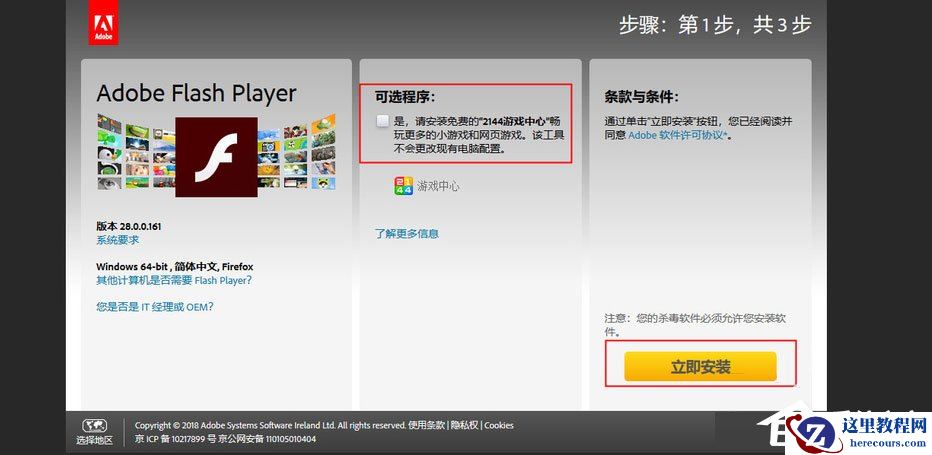Open the Adobe 软件许可协议 link
The height and width of the screenshot is (455, 932).
[x=678, y=135]
